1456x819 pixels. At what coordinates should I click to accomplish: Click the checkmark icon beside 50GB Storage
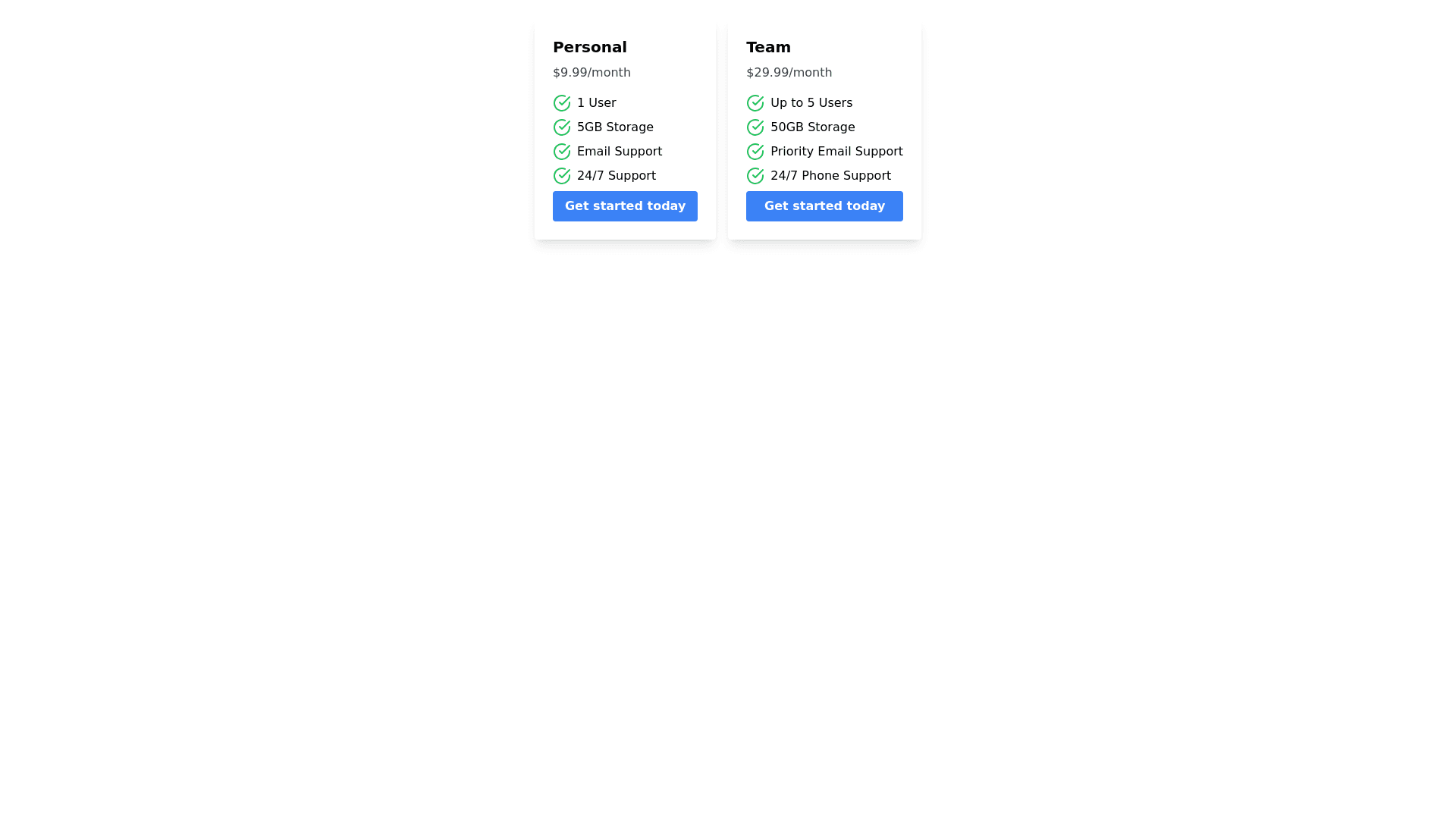click(x=755, y=127)
